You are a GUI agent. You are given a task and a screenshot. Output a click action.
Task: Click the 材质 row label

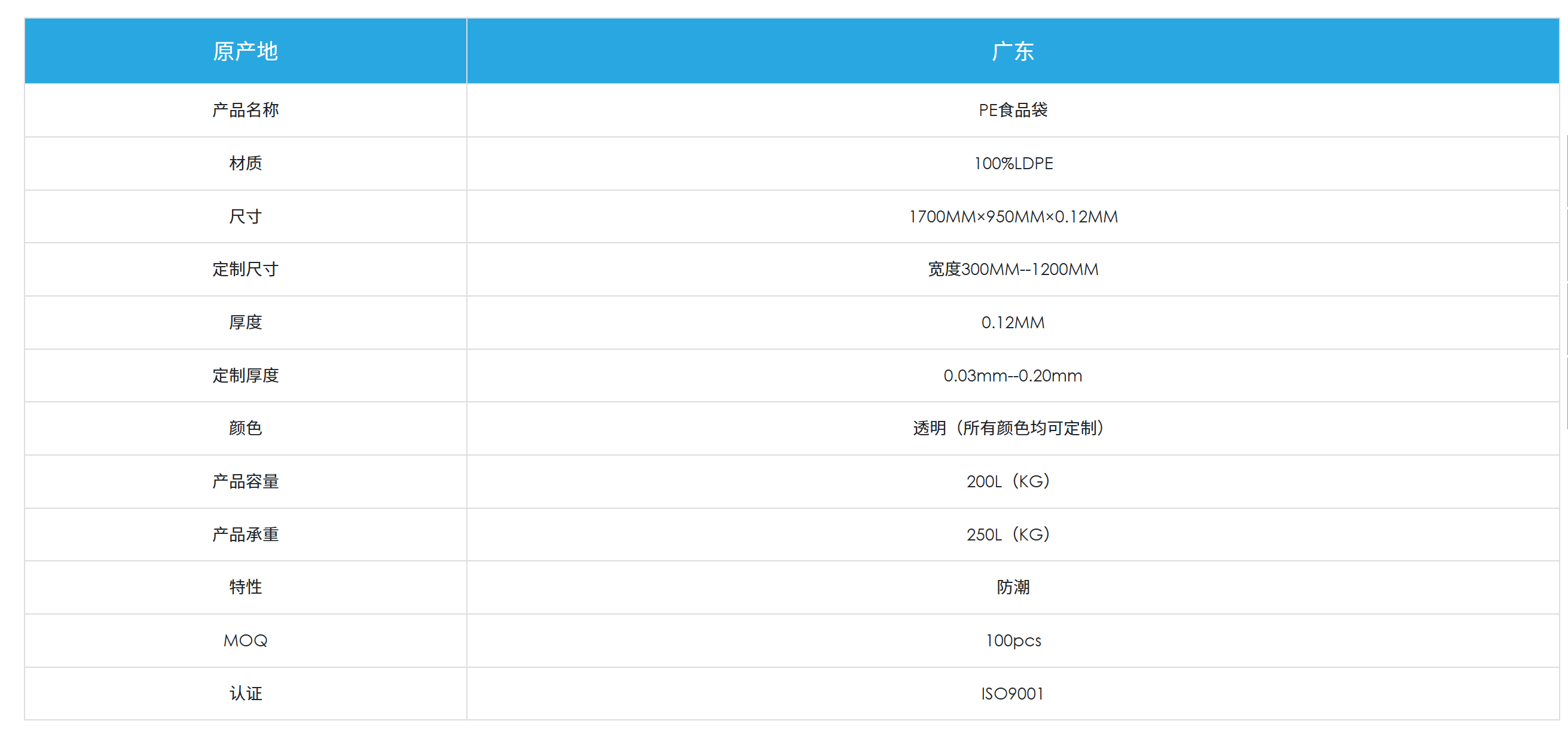(245, 163)
